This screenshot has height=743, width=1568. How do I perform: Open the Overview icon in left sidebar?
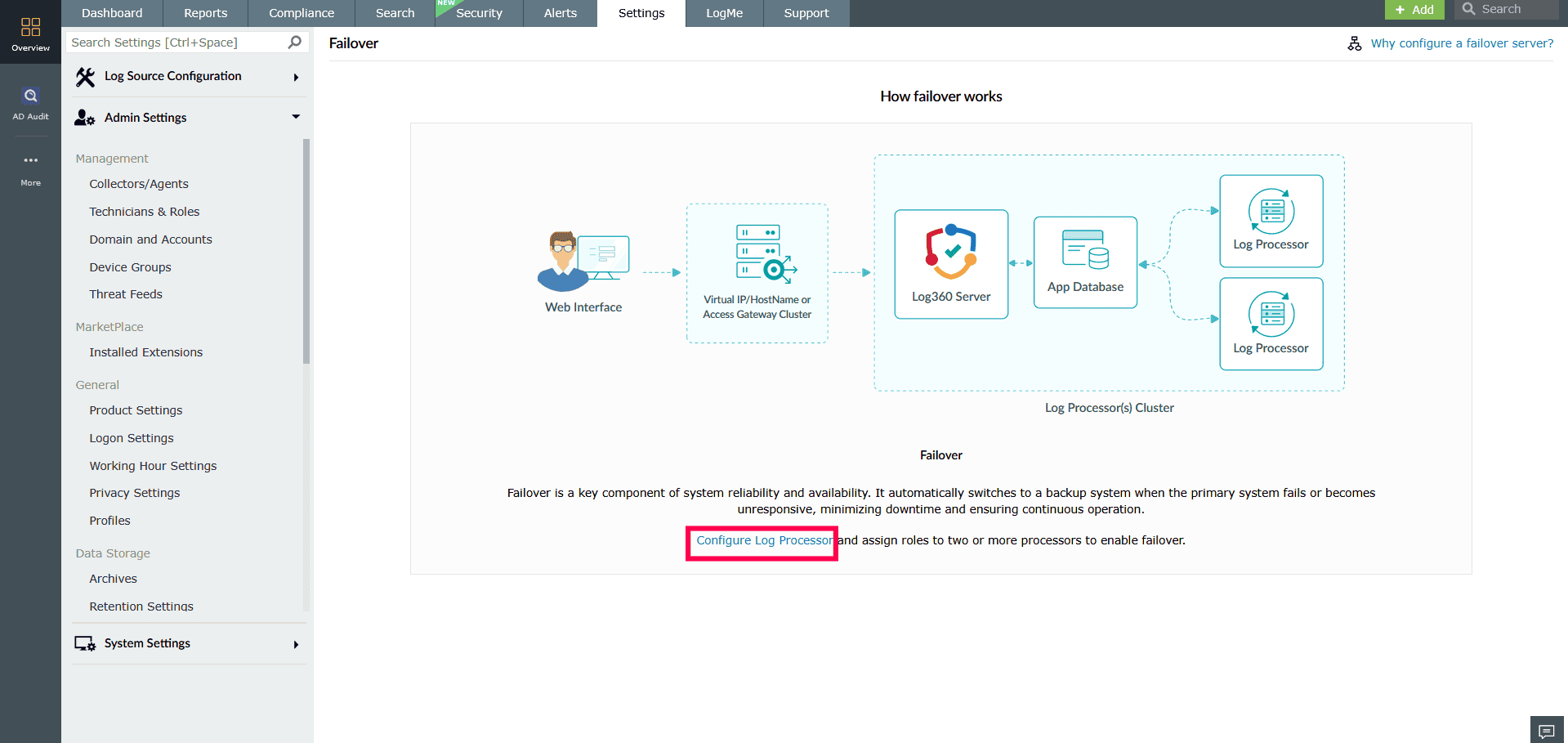click(x=30, y=26)
